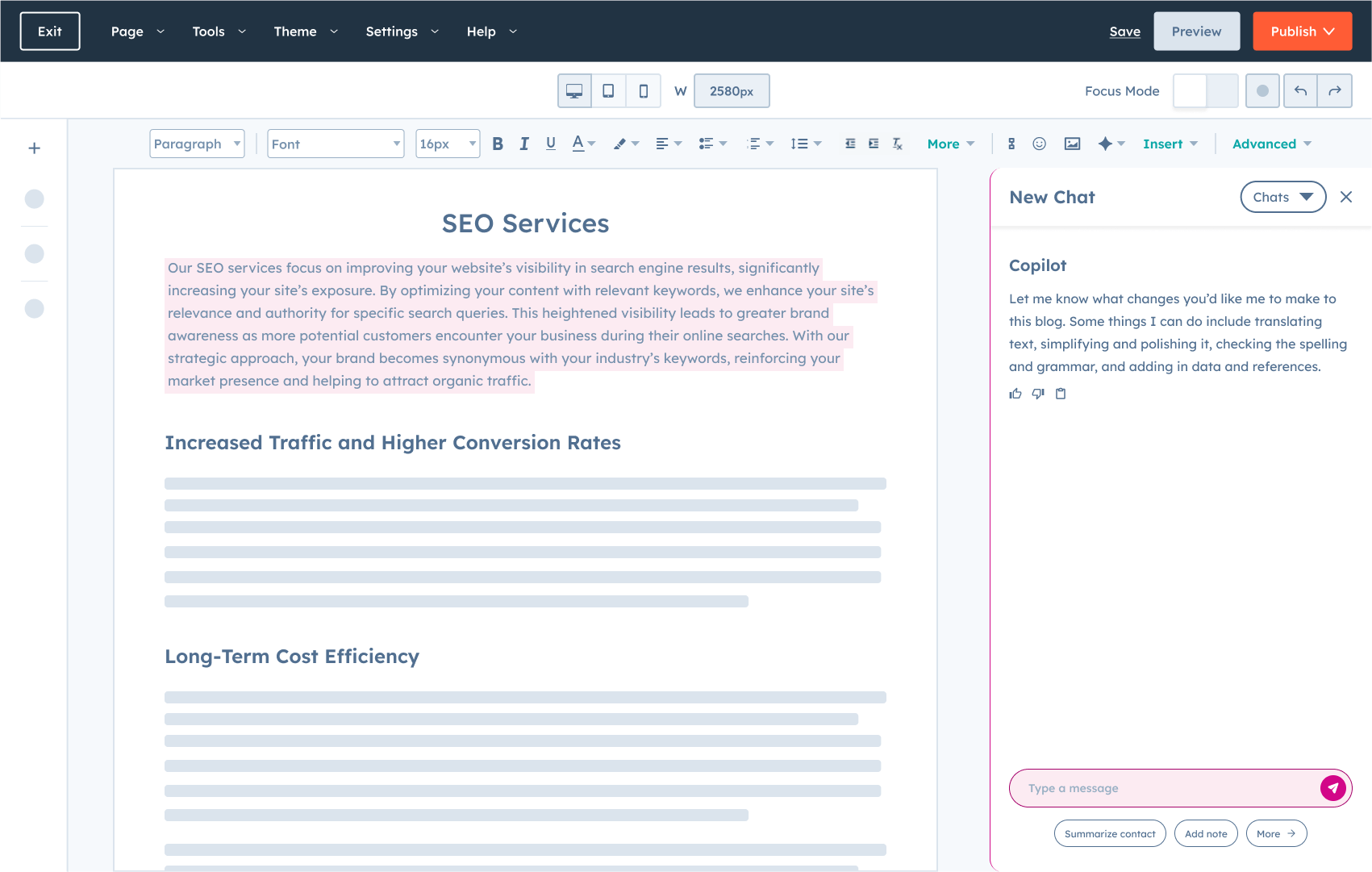Insert an image using the toolbar
The width and height of the screenshot is (1372, 872).
(1072, 143)
